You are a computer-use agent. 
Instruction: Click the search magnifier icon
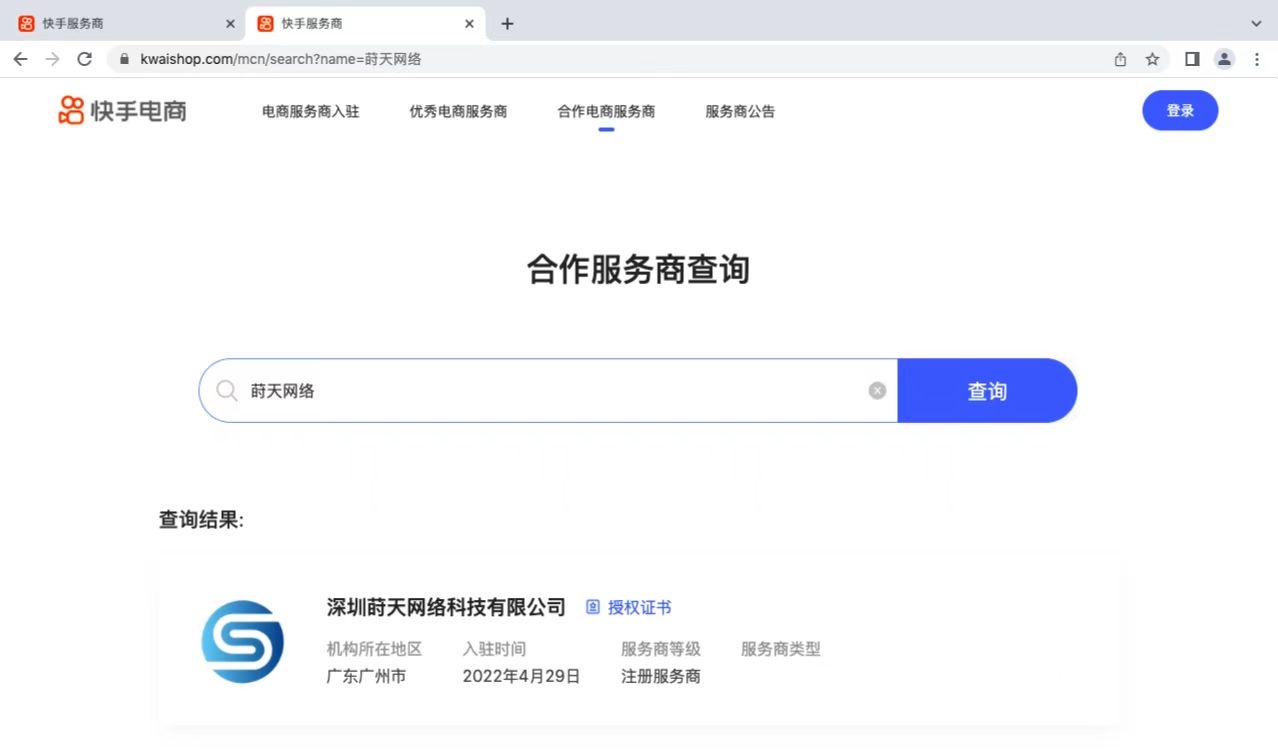coord(227,390)
